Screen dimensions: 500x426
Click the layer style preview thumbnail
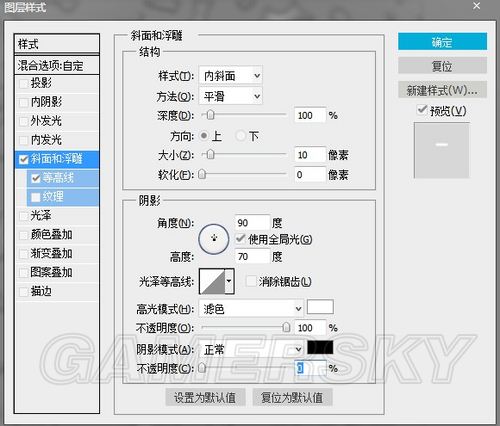(442, 150)
